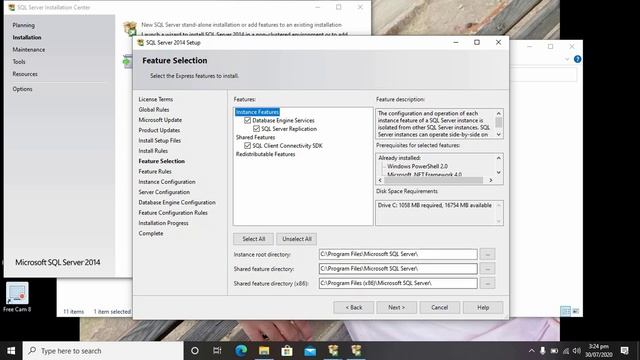640x360 pixels.
Task: Browse for Shared feature directory
Action: (x=487, y=269)
